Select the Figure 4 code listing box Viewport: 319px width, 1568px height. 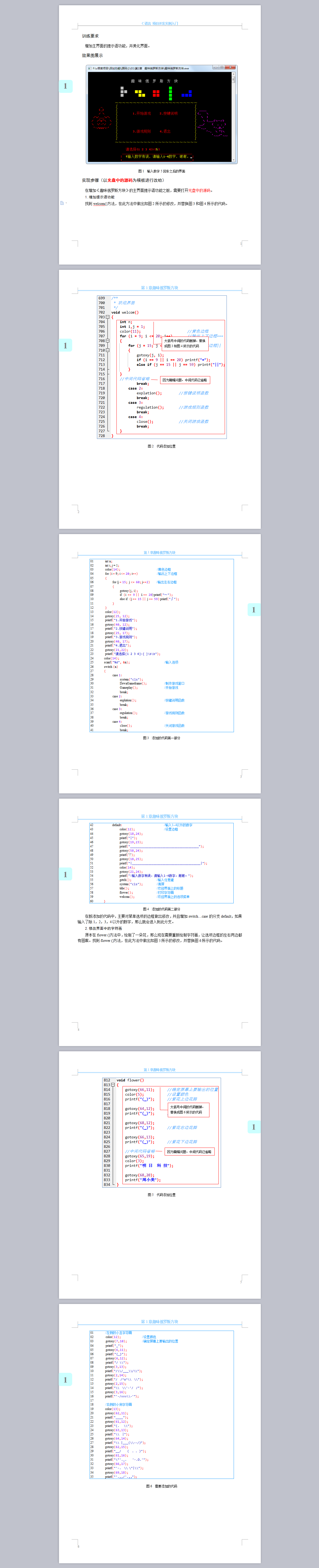(x=162, y=863)
